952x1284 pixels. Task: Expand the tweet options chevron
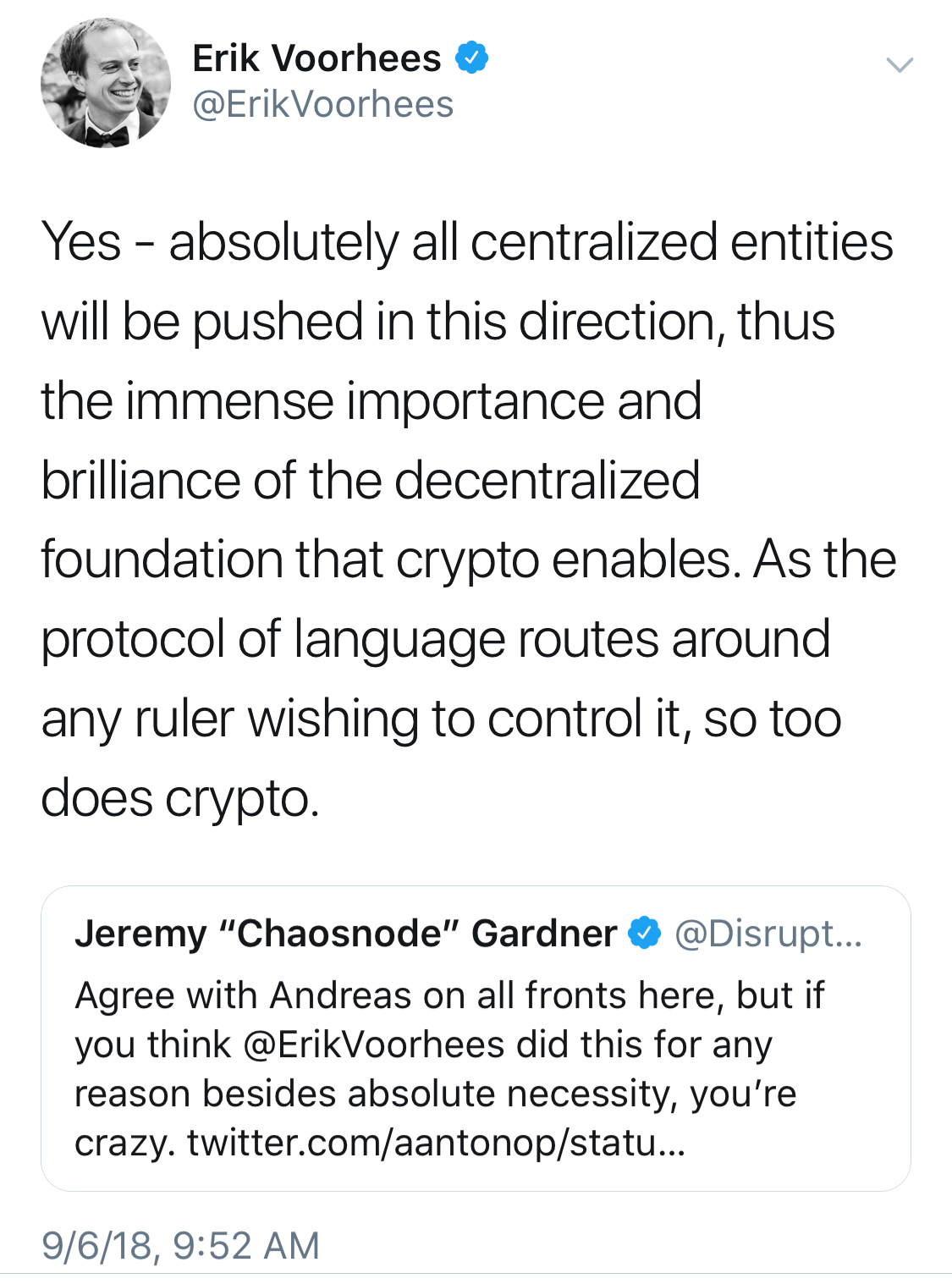tap(899, 64)
